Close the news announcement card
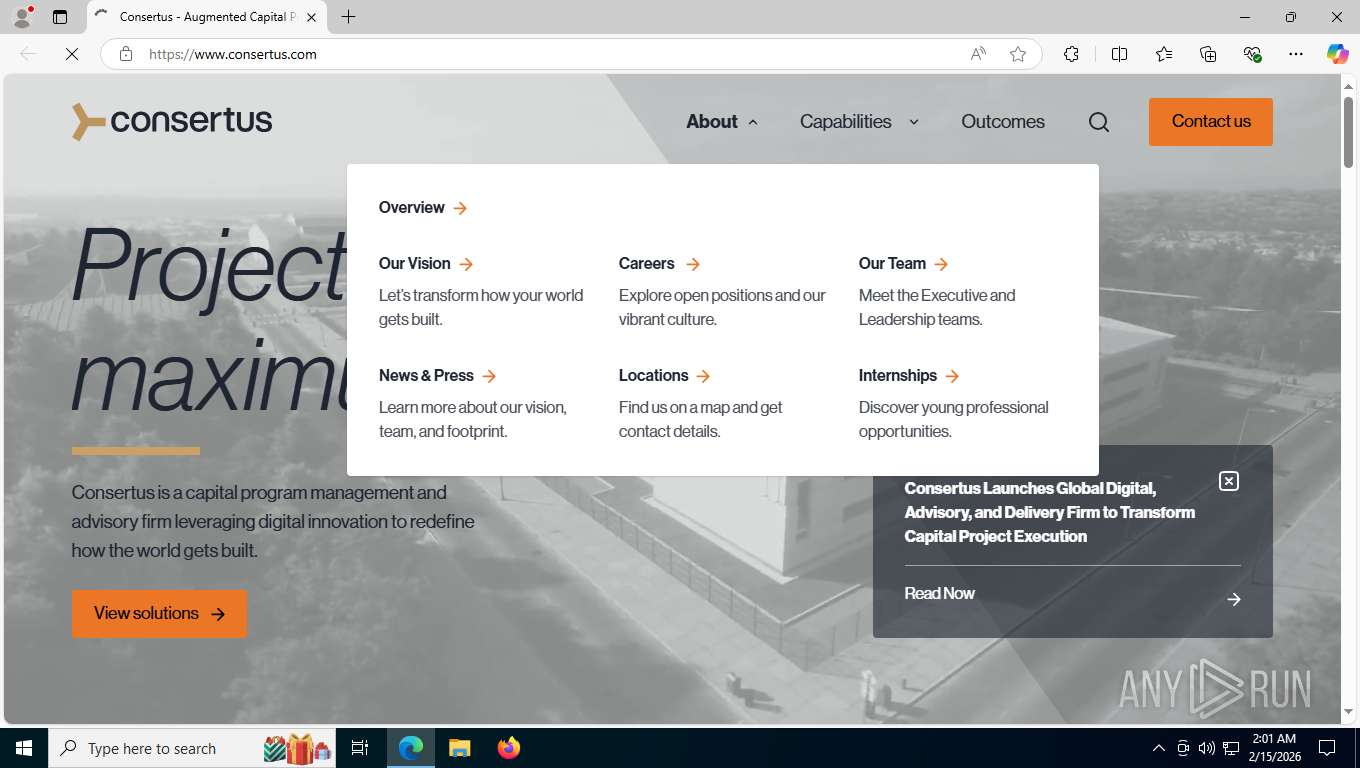The width and height of the screenshot is (1360, 768). tap(1229, 481)
